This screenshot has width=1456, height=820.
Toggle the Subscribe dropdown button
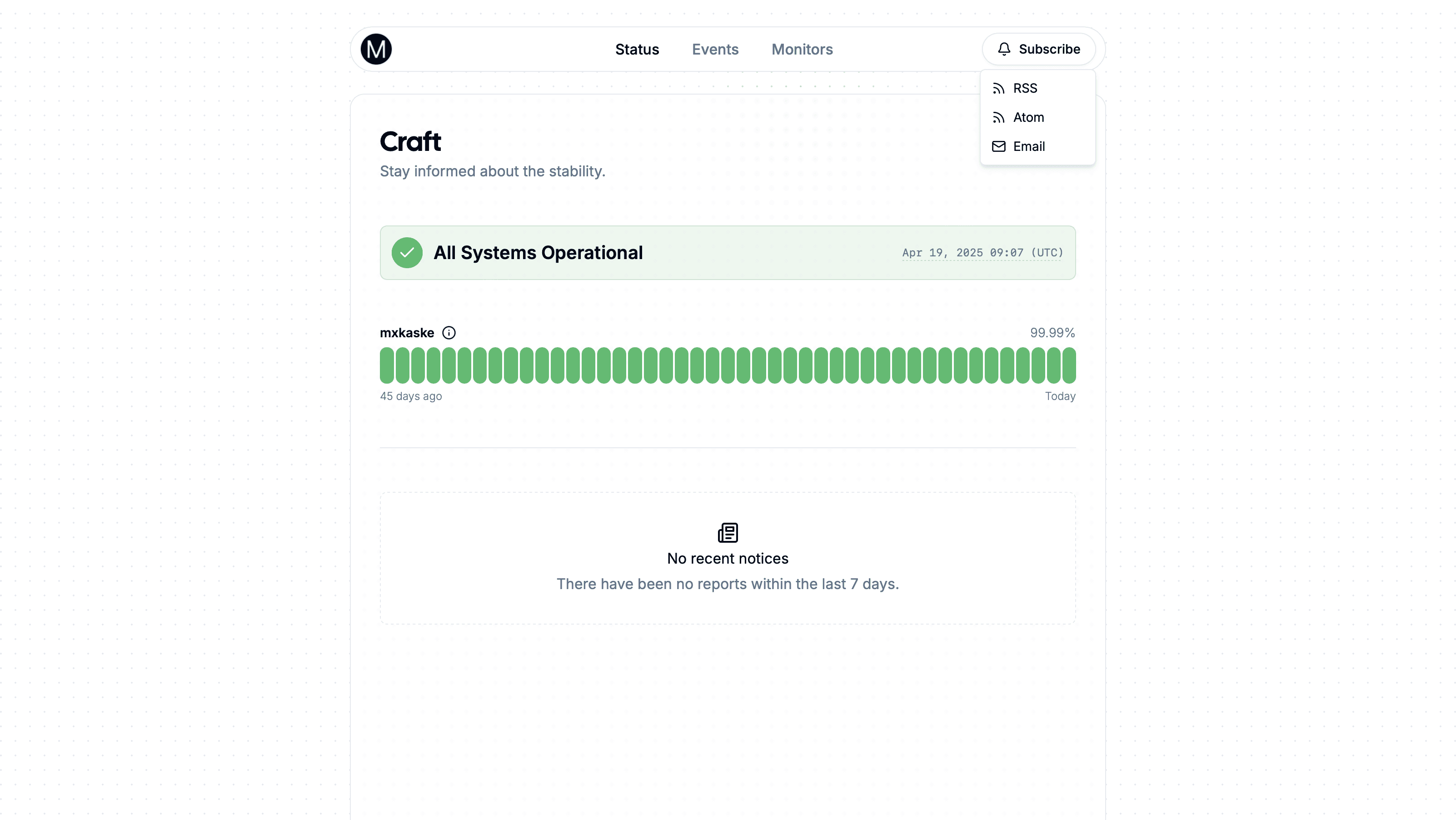point(1038,49)
